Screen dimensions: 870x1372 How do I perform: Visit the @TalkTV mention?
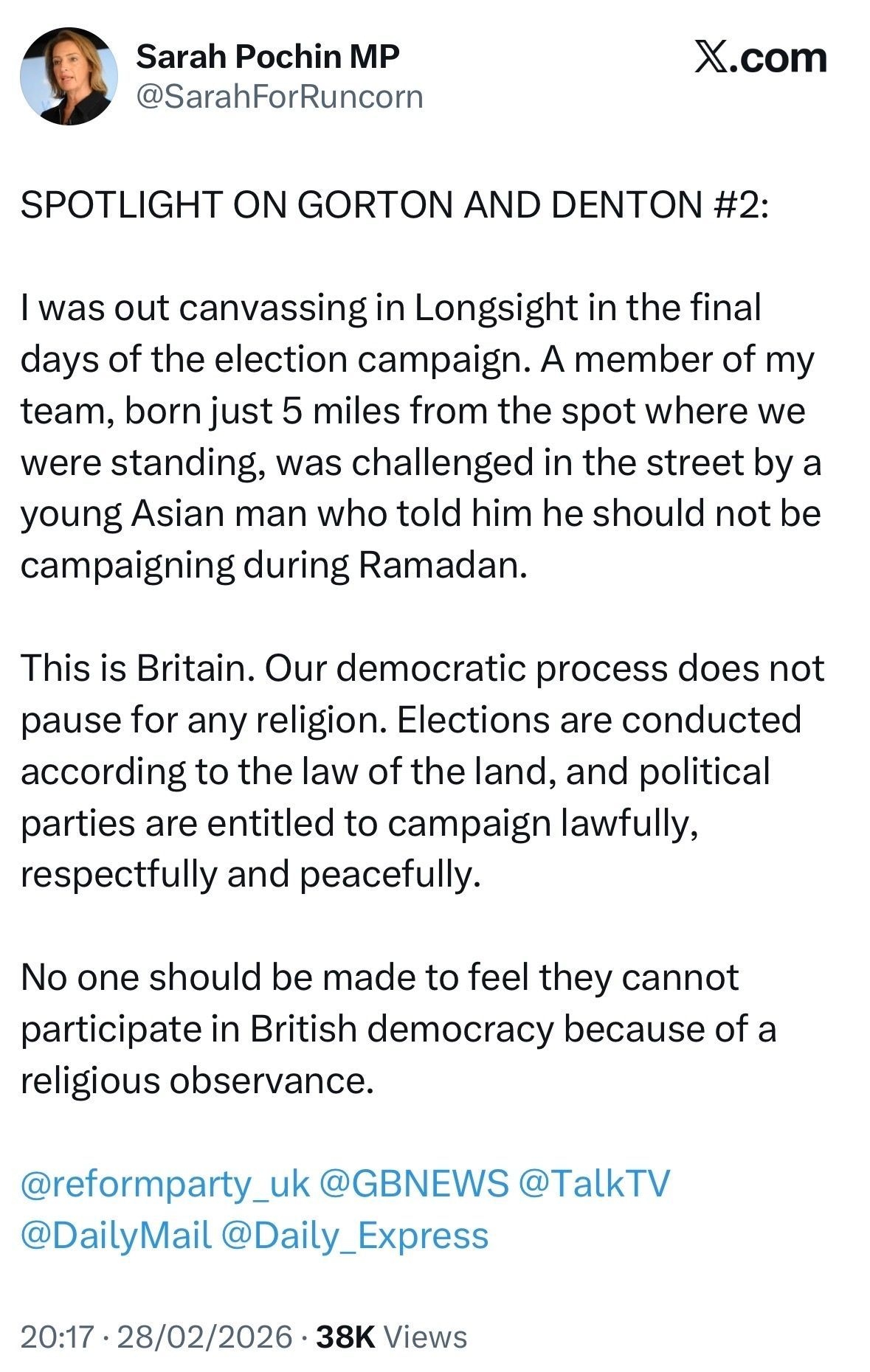pos(595,1183)
